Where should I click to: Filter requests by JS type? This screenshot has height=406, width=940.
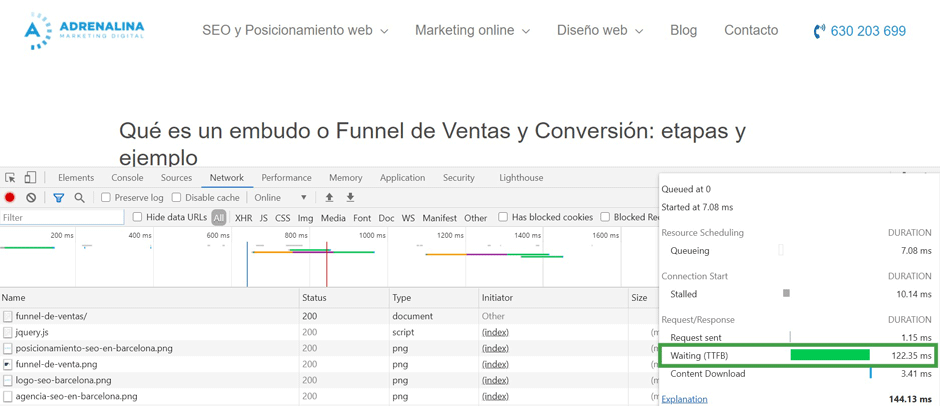[264, 218]
